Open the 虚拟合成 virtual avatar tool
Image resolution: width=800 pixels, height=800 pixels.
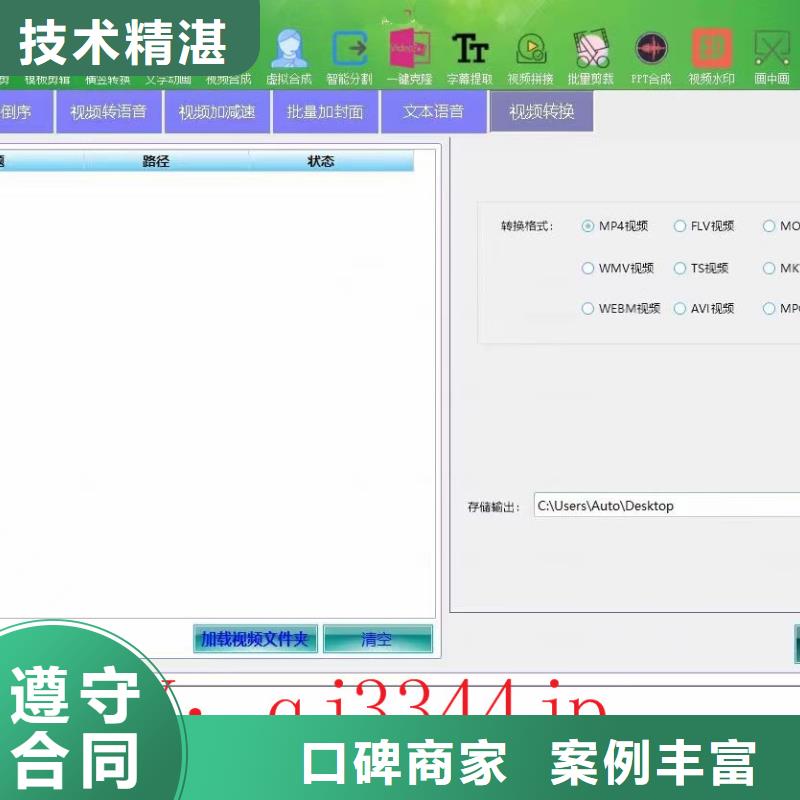pyautogui.click(x=289, y=57)
